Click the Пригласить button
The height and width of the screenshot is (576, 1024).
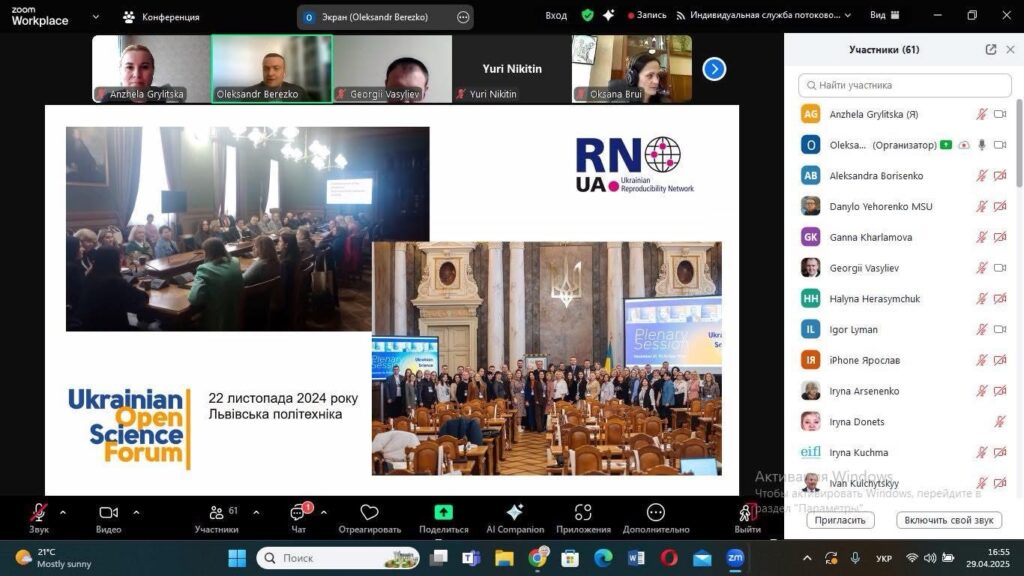pos(840,520)
